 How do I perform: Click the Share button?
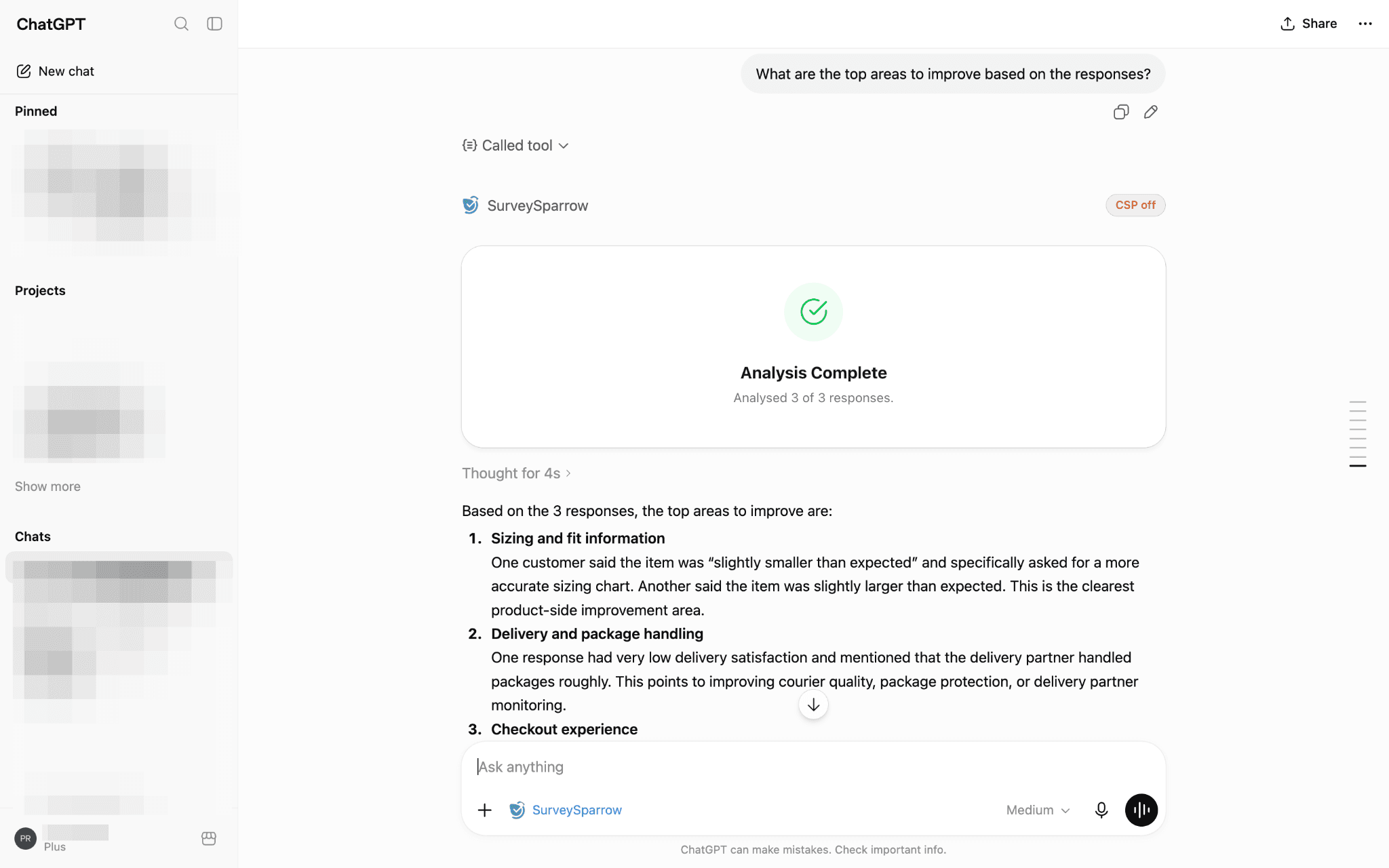1308,24
